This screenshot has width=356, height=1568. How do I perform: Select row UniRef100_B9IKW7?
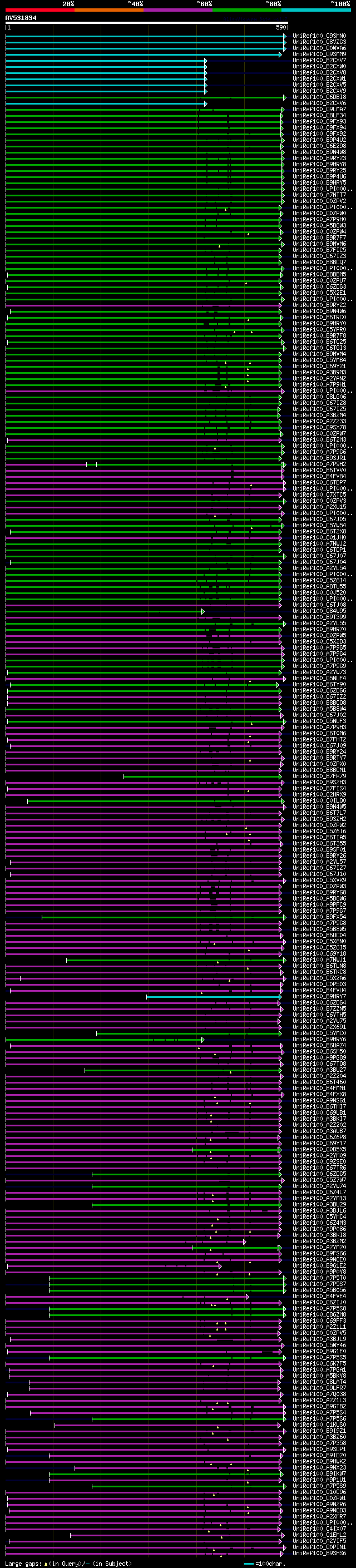pyautogui.click(x=319, y=1473)
